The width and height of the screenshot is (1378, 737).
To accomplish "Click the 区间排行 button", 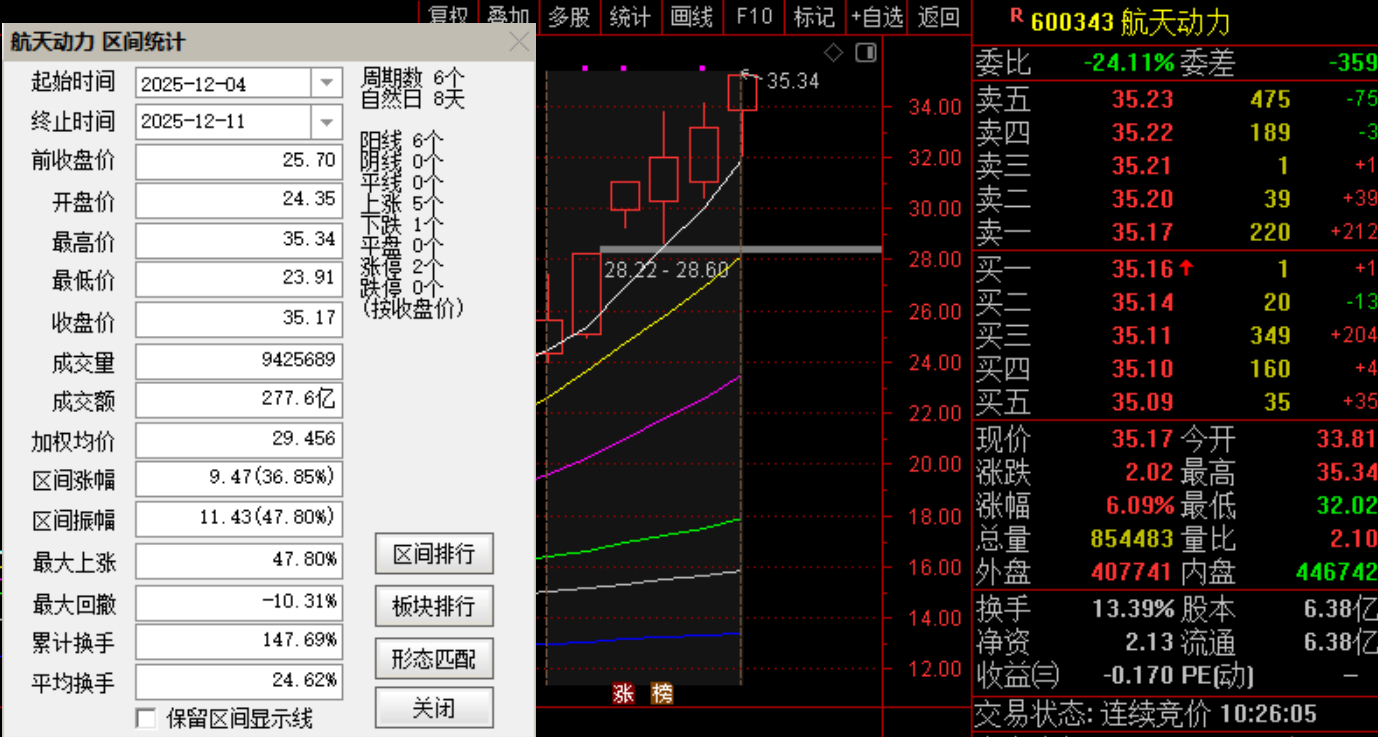I will pyautogui.click(x=434, y=553).
